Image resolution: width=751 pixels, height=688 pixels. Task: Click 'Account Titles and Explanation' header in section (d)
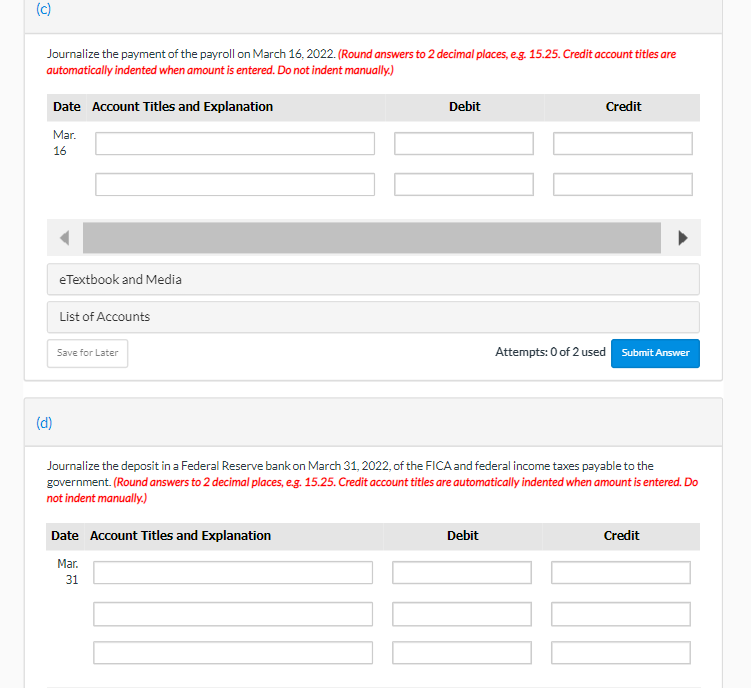pos(181,536)
